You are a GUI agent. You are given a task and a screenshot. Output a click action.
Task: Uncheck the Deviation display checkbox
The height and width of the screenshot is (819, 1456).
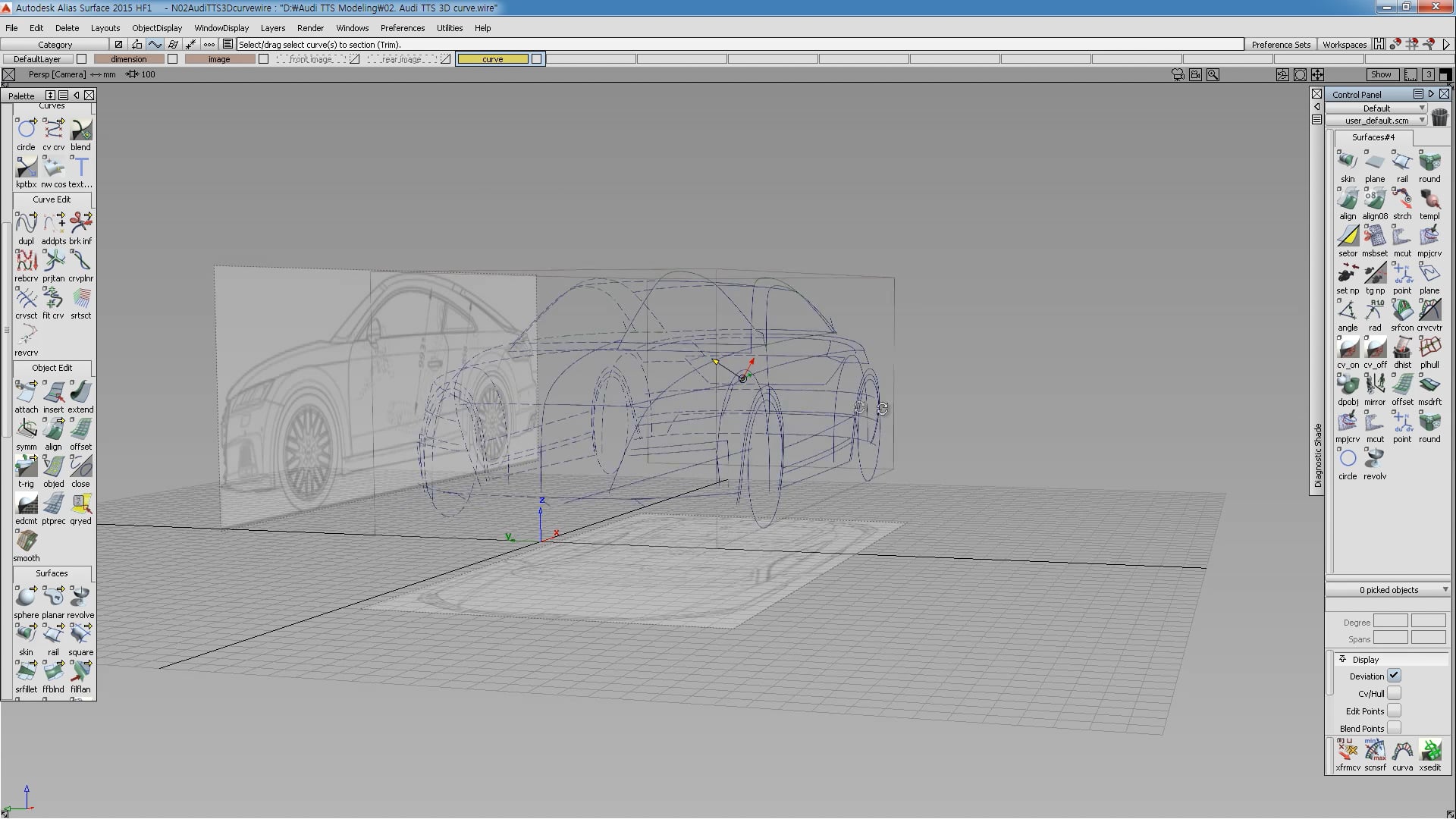[x=1394, y=676]
